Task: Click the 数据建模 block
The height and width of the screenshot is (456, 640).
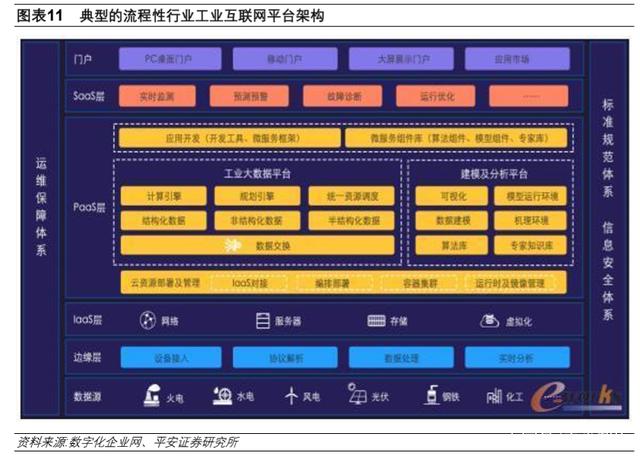Action: tap(451, 220)
